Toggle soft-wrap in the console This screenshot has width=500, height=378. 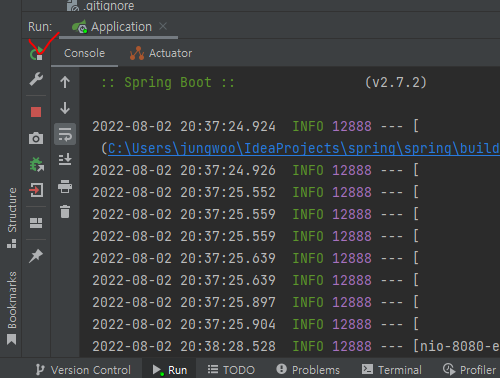pyautogui.click(x=65, y=134)
